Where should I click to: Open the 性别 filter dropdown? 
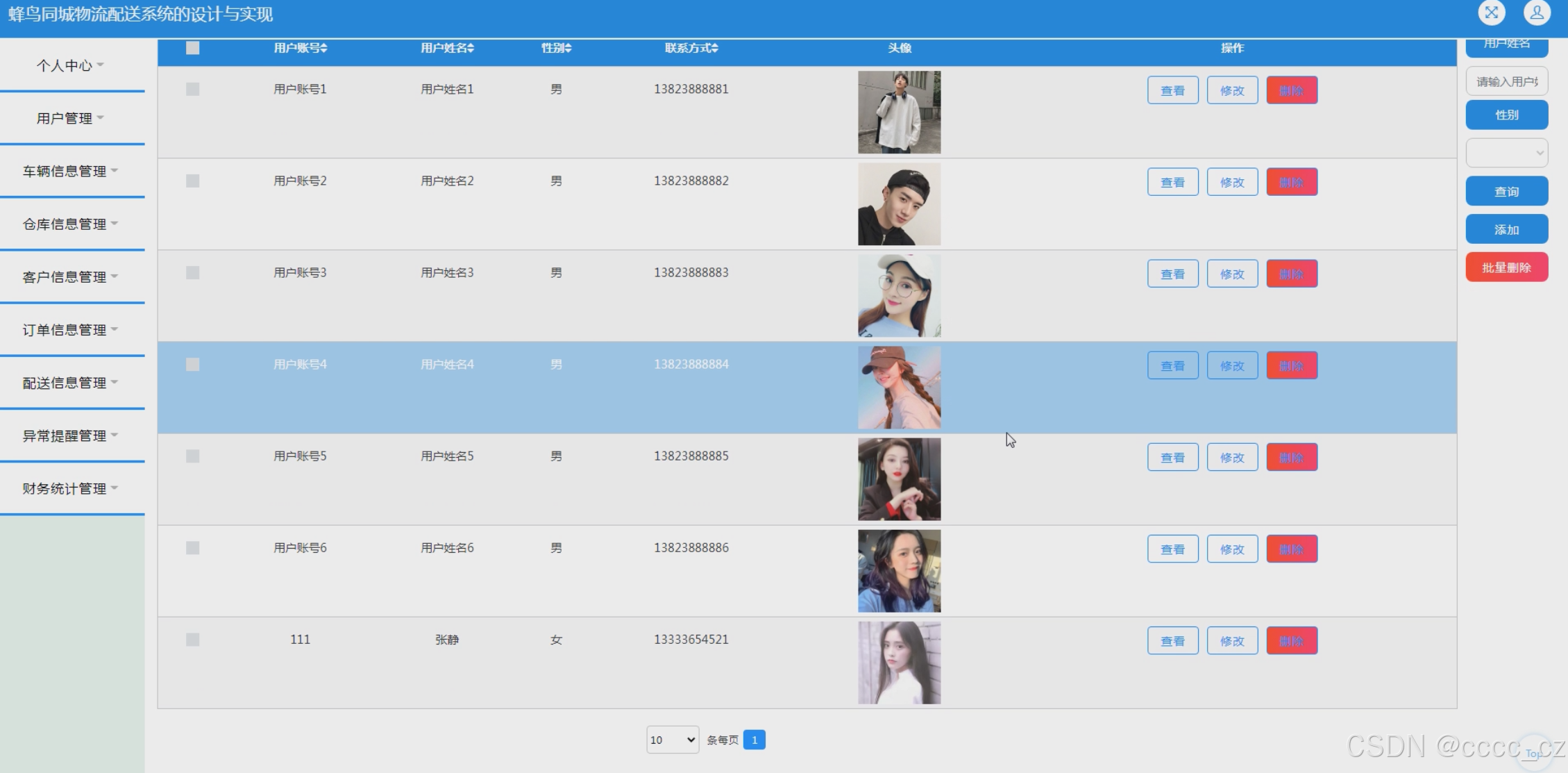1506,153
